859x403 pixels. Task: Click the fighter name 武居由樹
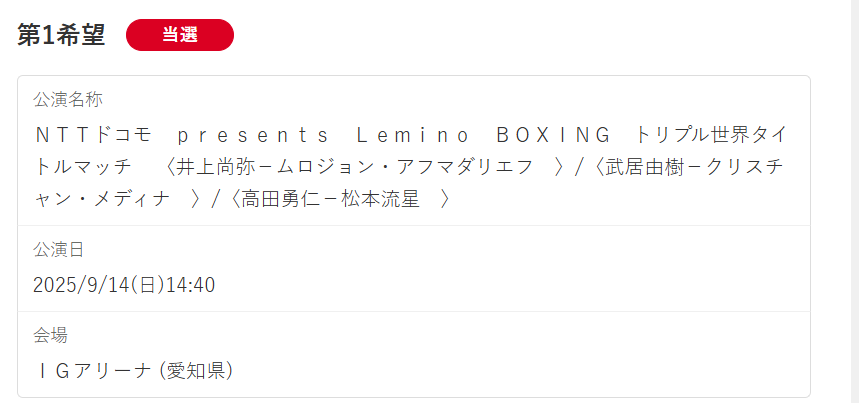click(642, 166)
